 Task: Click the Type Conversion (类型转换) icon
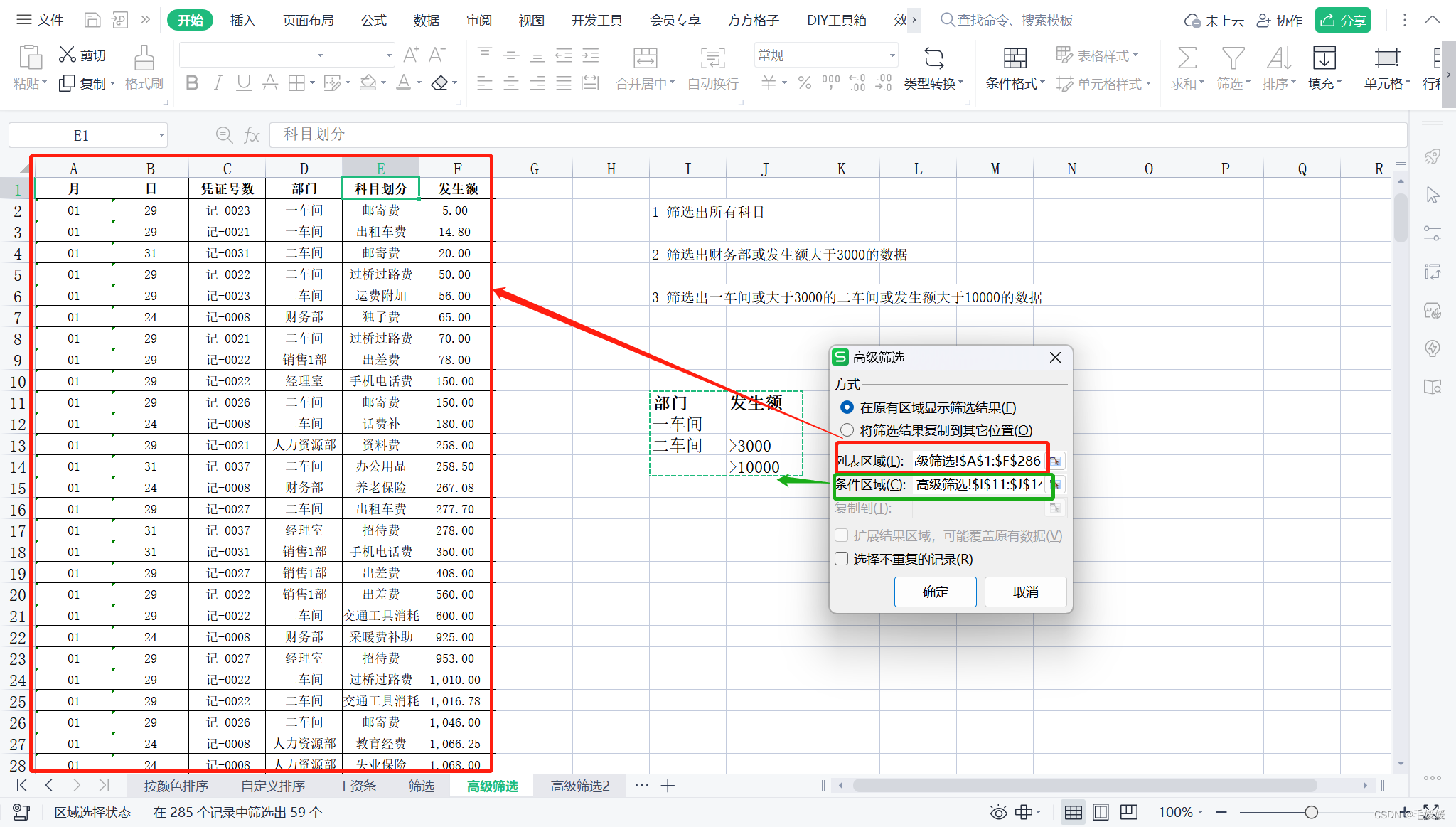point(933,58)
